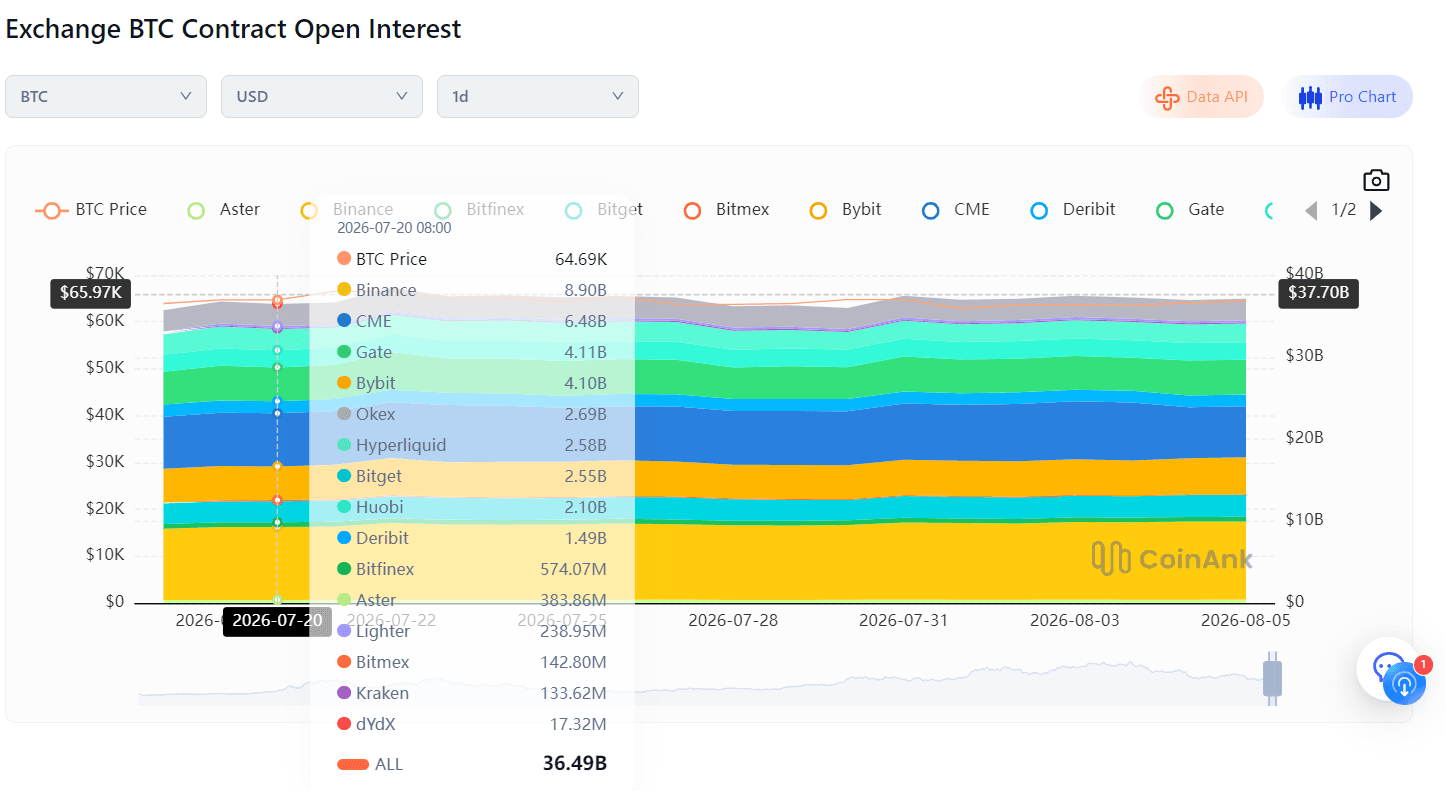The height and width of the screenshot is (791, 1446).
Task: Go to the previous legend page arrow
Action: click(1311, 210)
